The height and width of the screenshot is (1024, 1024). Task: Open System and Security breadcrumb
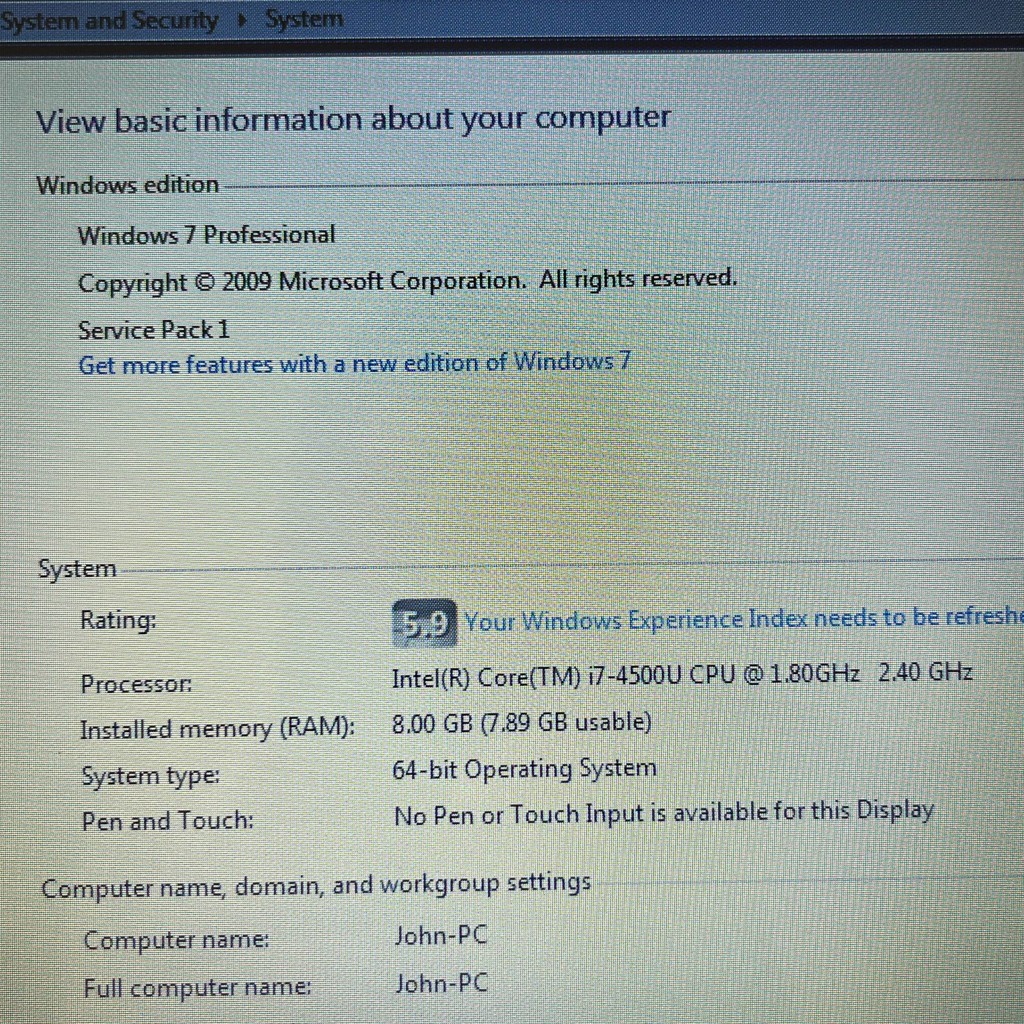click(108, 21)
